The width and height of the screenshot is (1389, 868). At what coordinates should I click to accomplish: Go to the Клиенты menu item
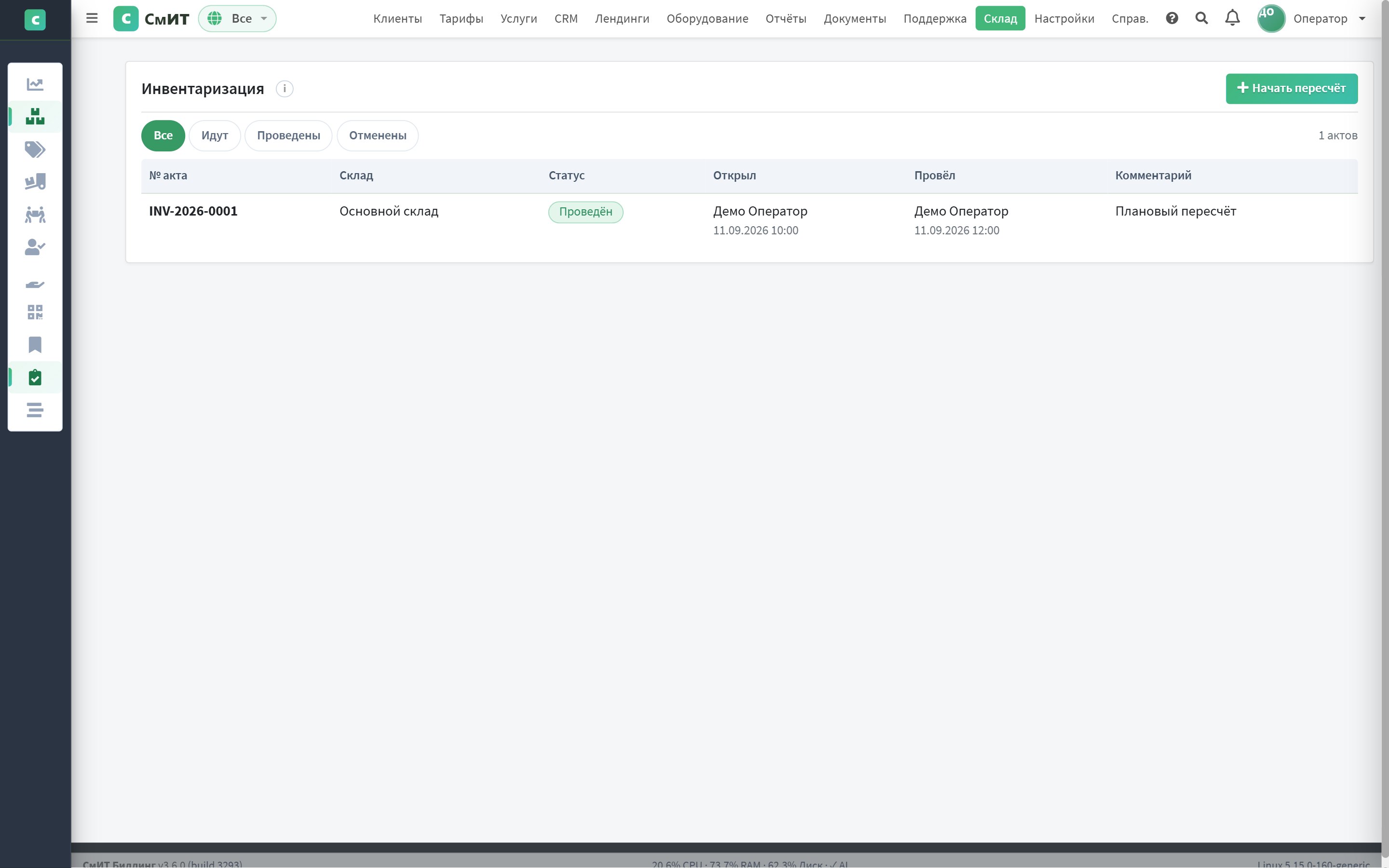[x=398, y=18]
